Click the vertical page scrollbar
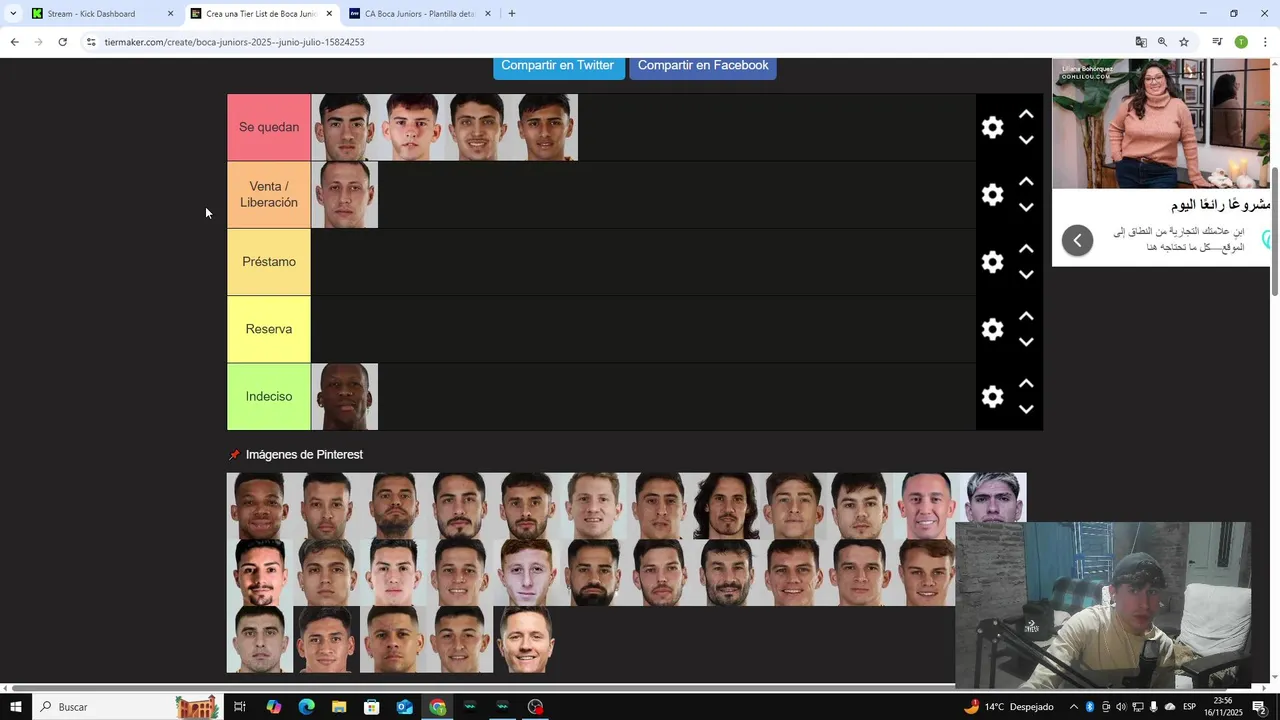This screenshot has width=1280, height=720. tap(1275, 230)
